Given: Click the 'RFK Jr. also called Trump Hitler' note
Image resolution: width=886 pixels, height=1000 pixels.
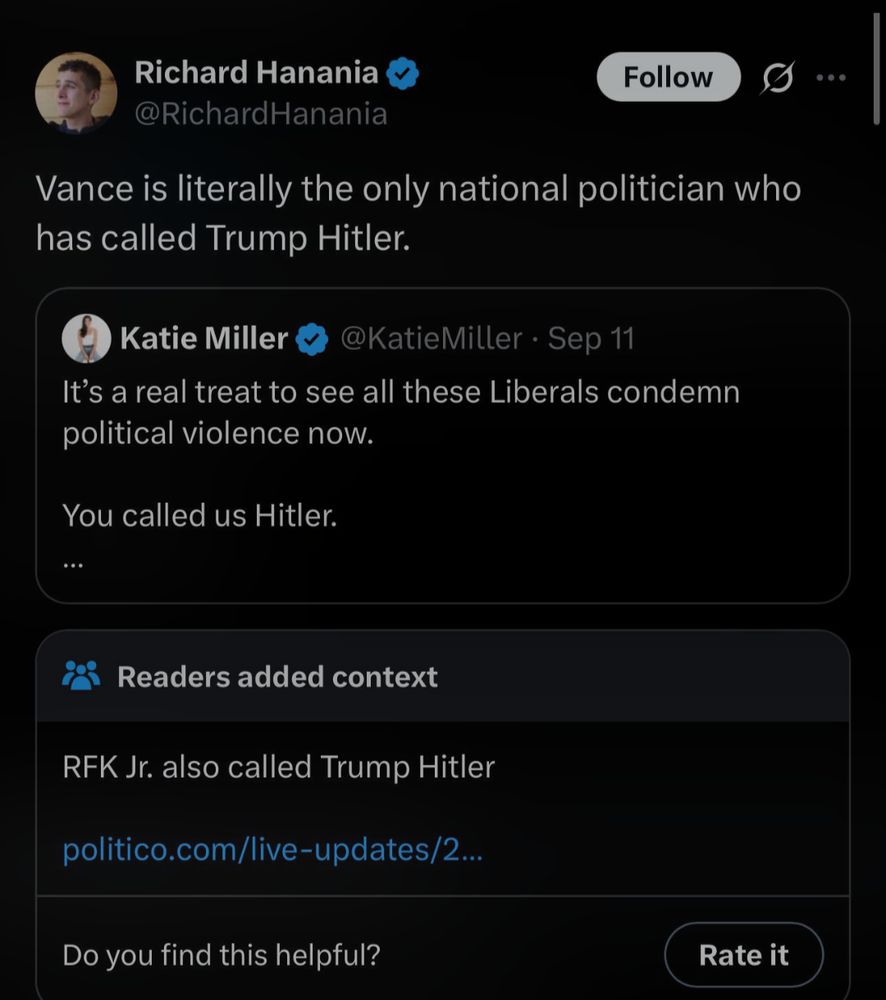Looking at the screenshot, I should [278, 767].
